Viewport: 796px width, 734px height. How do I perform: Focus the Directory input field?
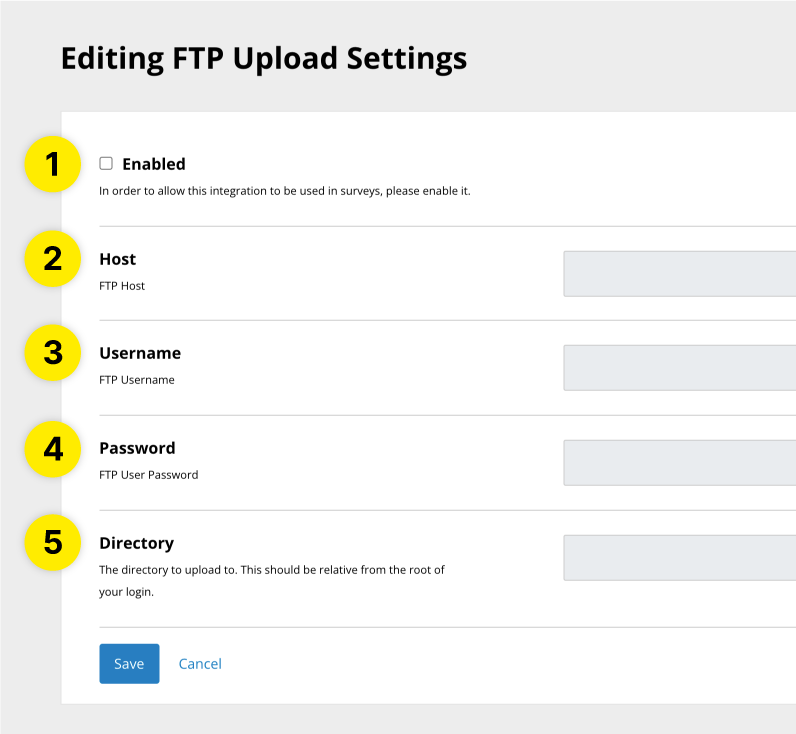point(680,558)
